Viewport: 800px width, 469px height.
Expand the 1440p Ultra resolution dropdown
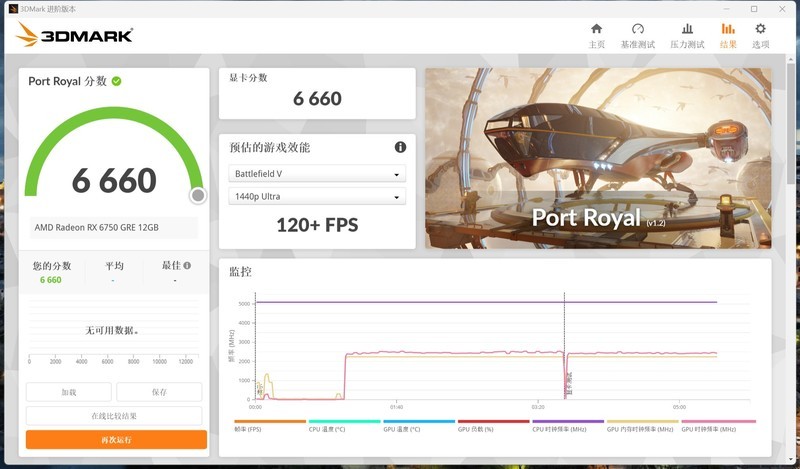point(317,196)
